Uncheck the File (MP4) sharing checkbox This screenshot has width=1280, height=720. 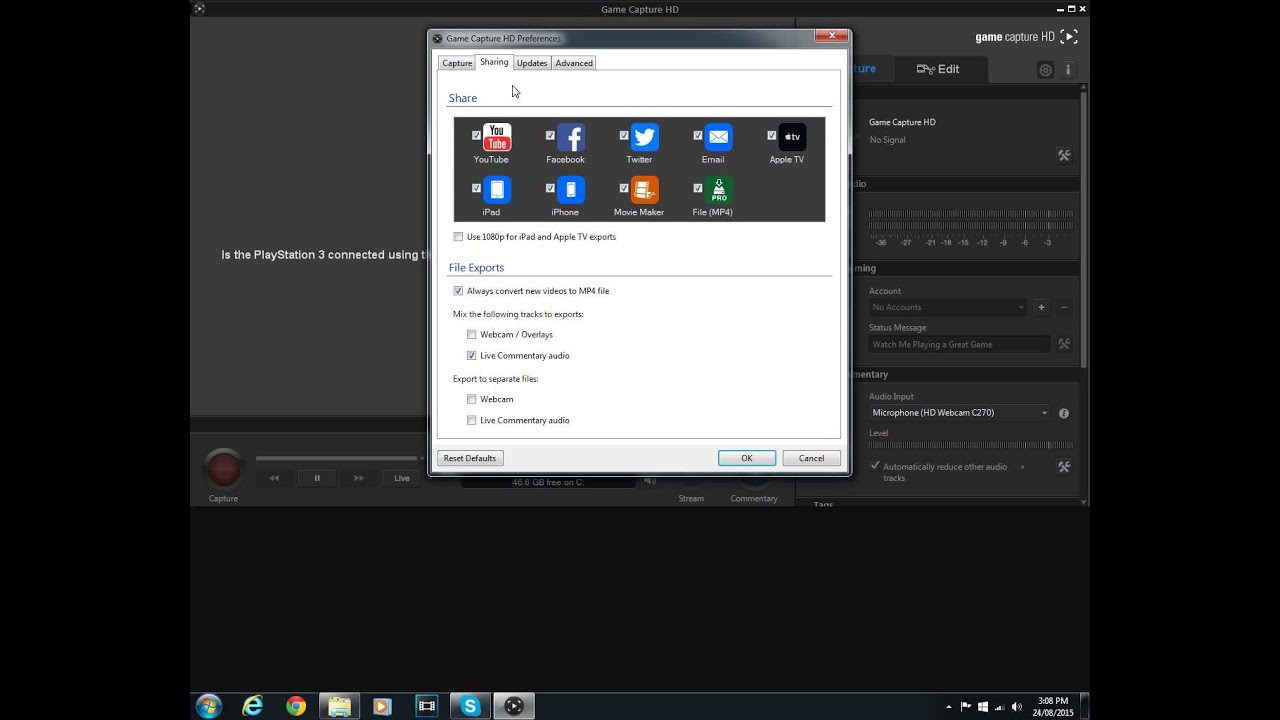[698, 187]
